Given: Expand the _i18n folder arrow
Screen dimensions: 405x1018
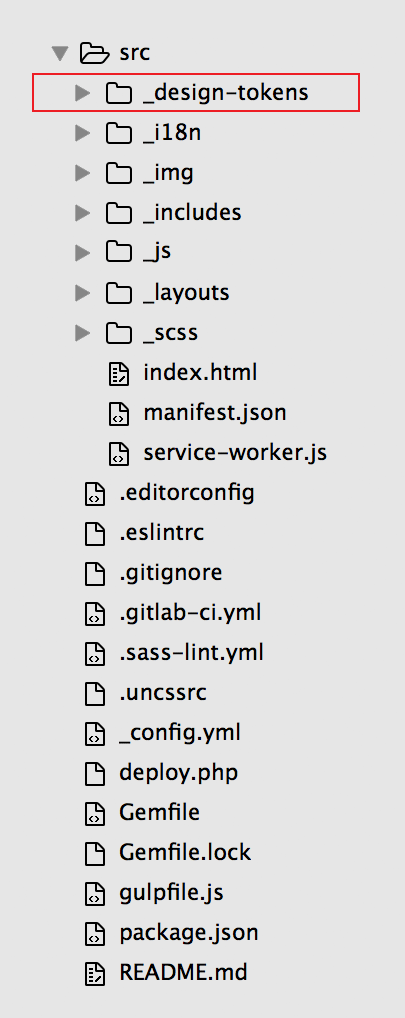Looking at the screenshot, I should 82,134.
